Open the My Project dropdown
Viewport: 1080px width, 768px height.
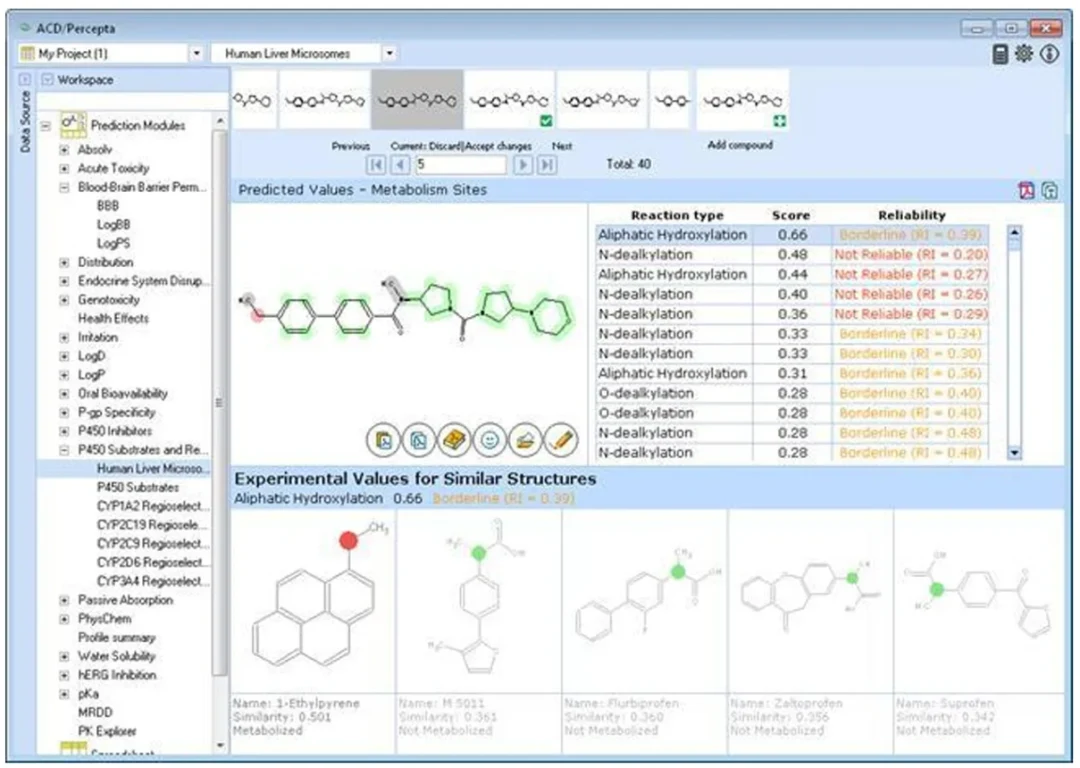click(x=196, y=53)
